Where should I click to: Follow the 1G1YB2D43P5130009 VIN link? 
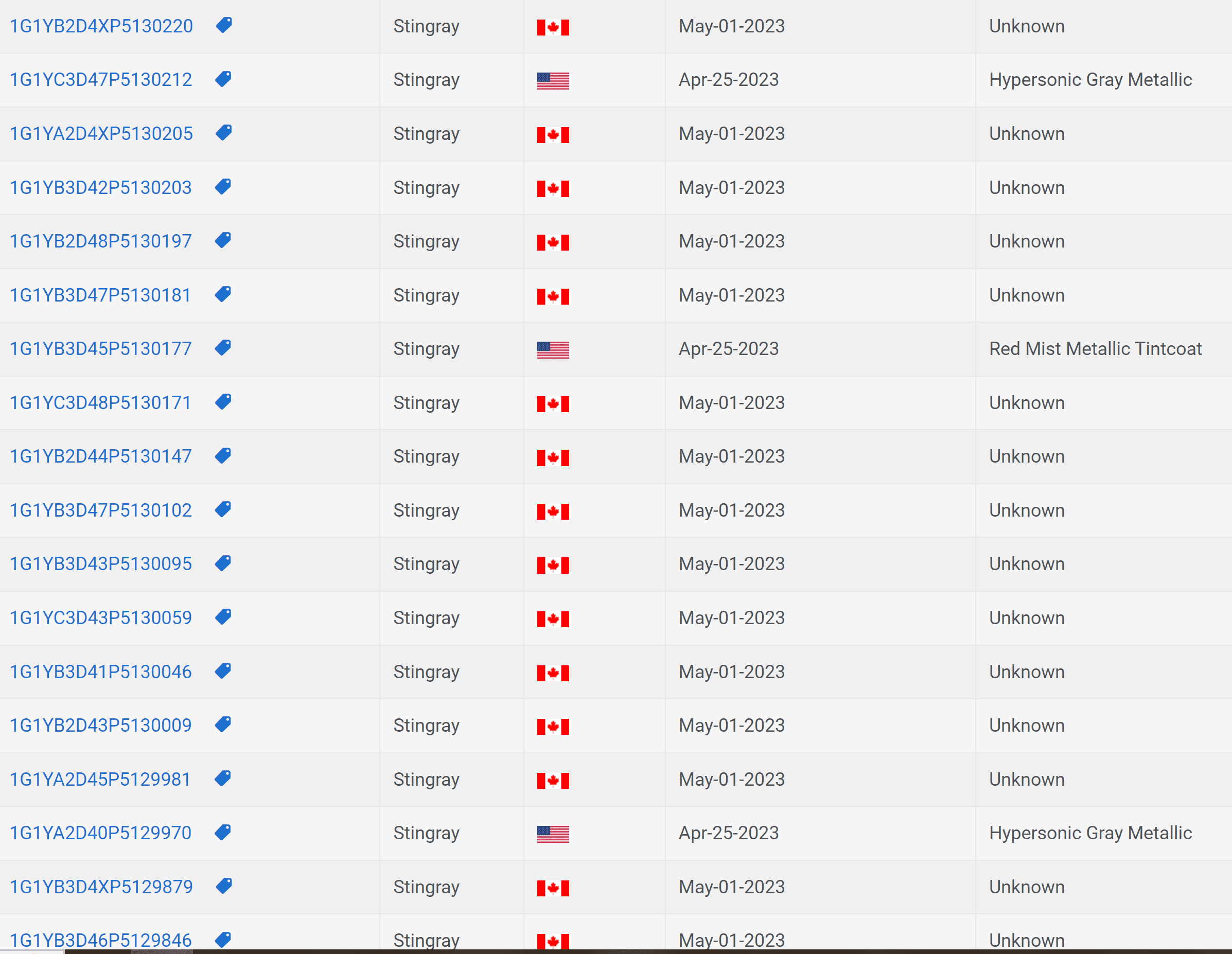101,725
